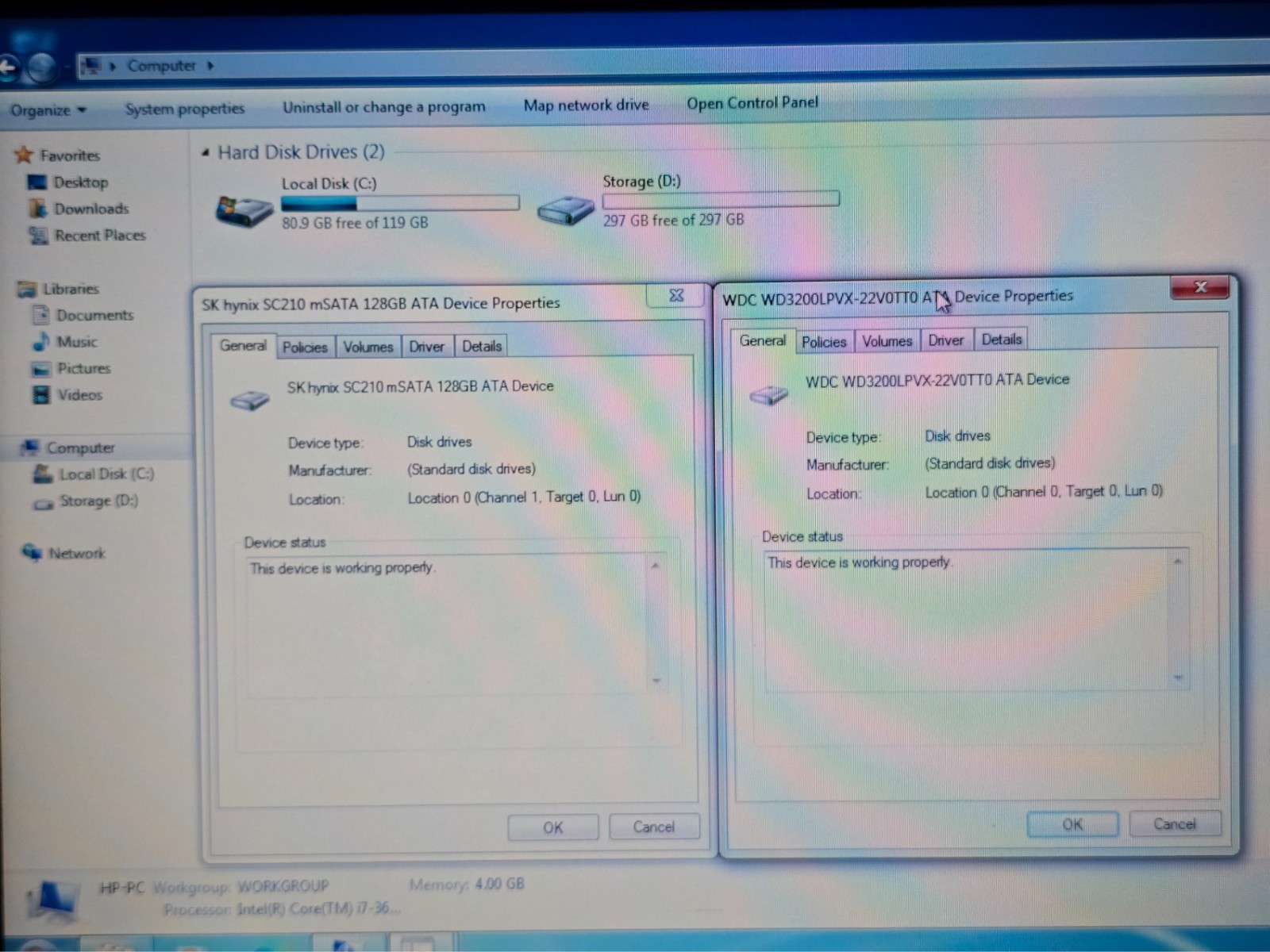Click the Desktop icon in Favorites
Screen dimensions: 1270x952
pos(37,182)
